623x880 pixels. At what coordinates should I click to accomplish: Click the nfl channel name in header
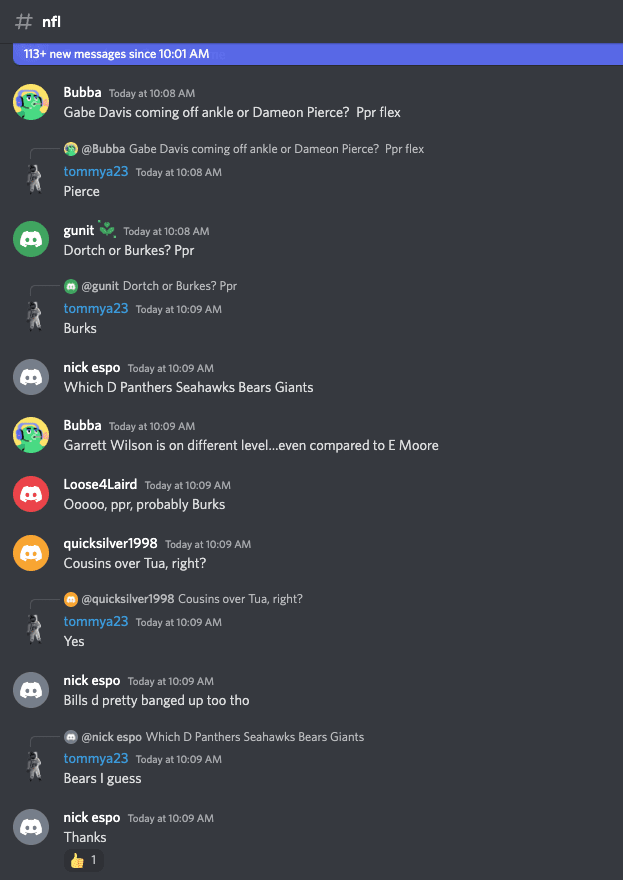pos(51,22)
